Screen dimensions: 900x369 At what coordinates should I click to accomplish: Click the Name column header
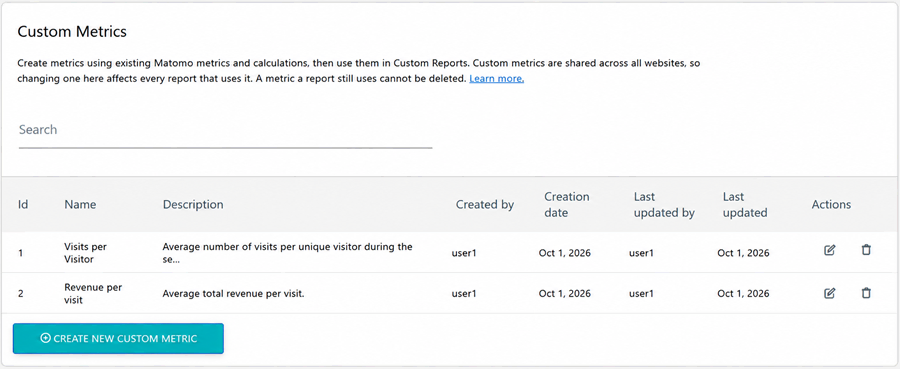pos(80,205)
